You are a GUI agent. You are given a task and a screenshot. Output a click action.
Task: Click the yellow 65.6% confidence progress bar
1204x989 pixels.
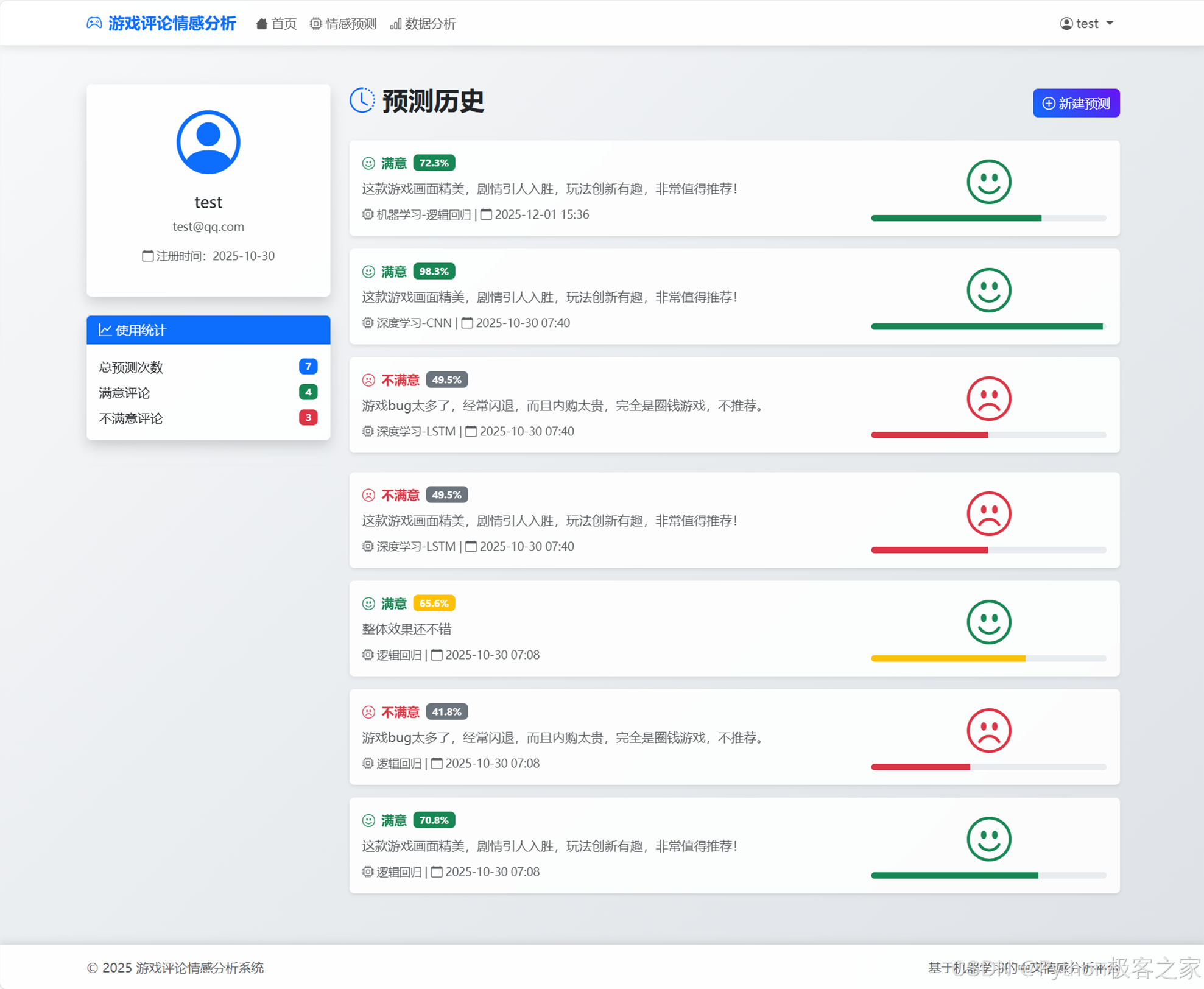point(948,658)
